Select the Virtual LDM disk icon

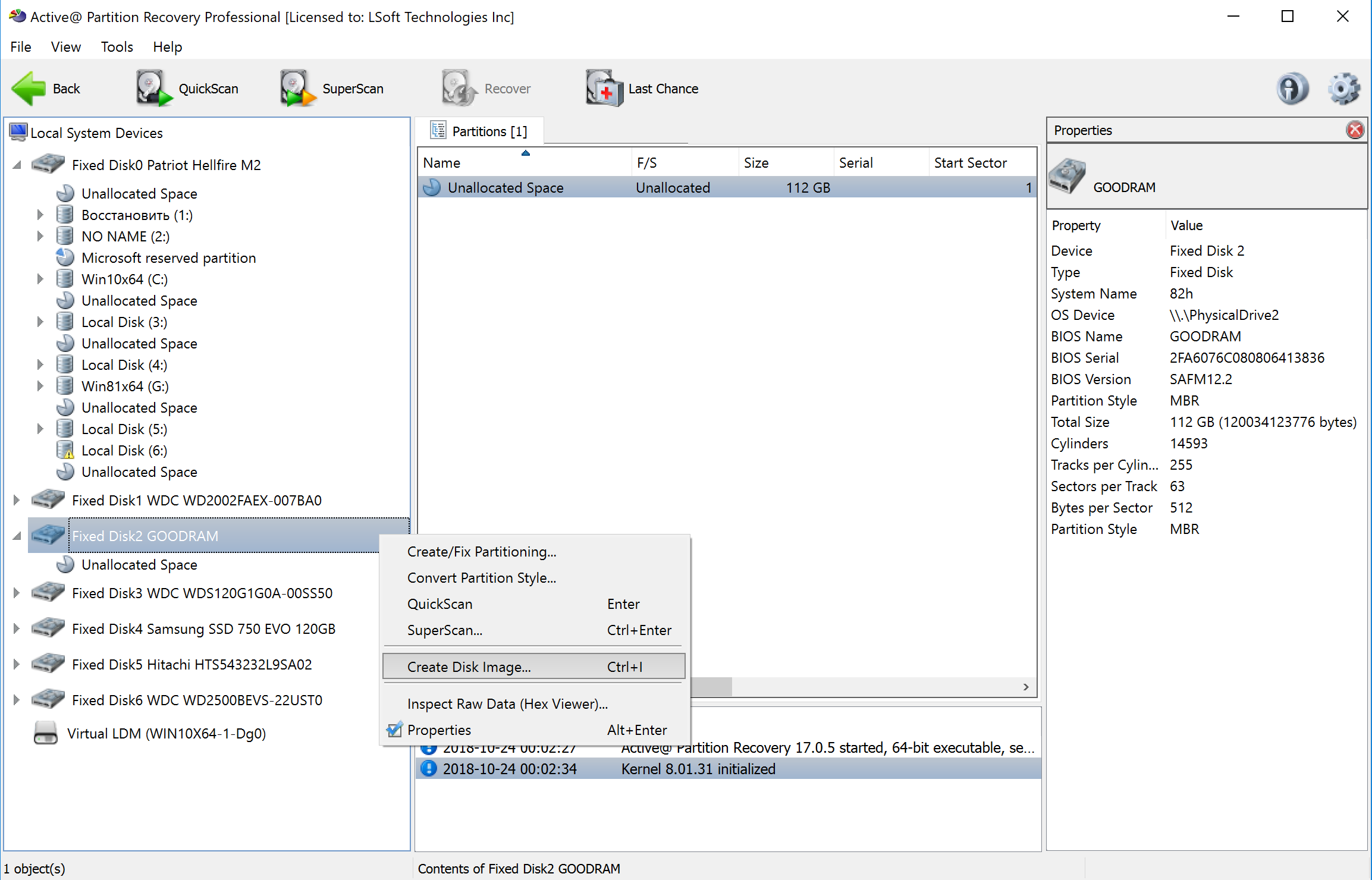point(45,733)
